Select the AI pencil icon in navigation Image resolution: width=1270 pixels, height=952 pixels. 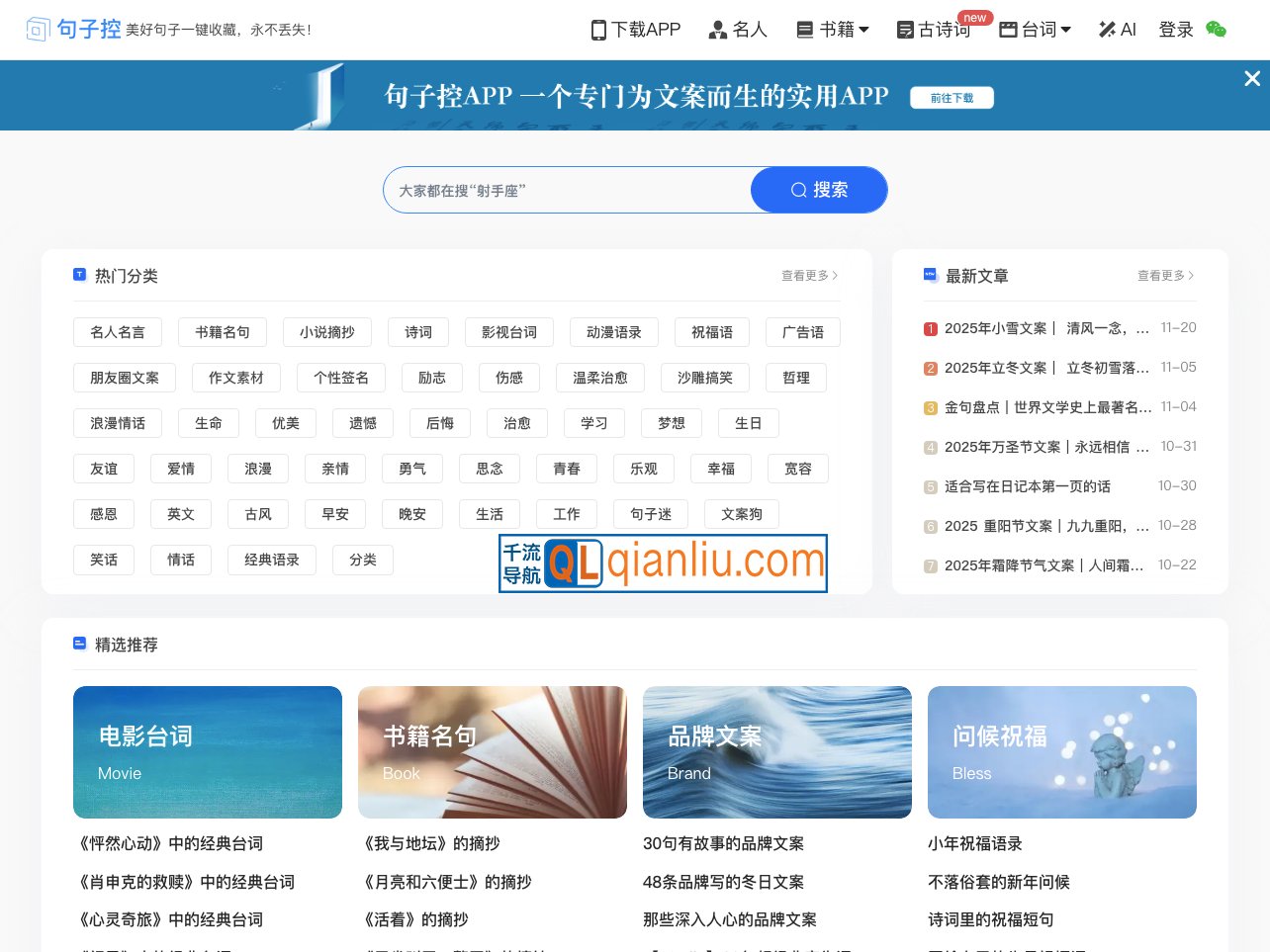tap(1106, 30)
